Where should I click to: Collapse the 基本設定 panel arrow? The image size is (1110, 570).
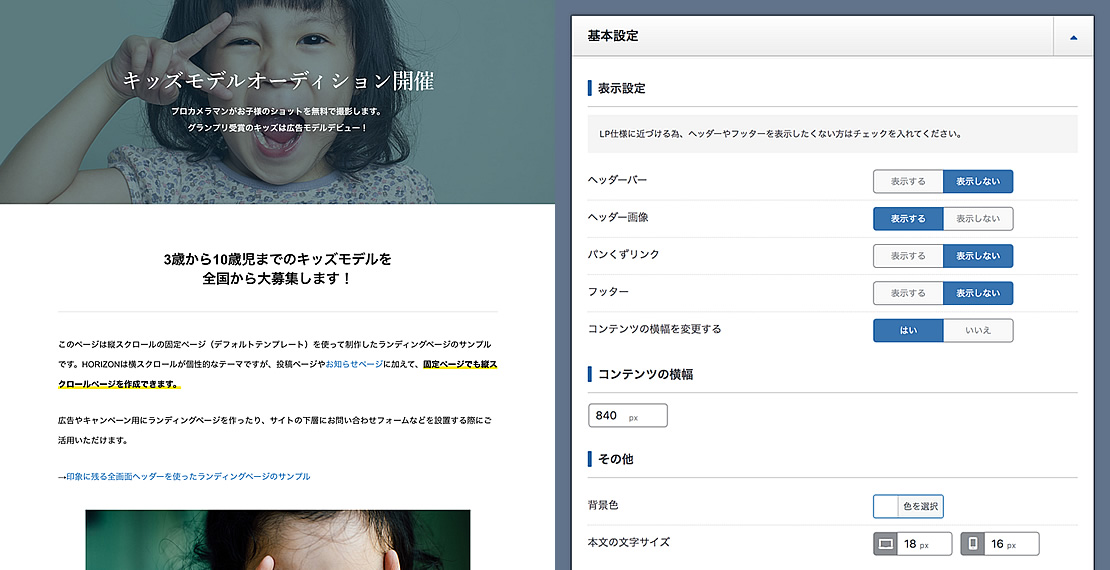1073,36
